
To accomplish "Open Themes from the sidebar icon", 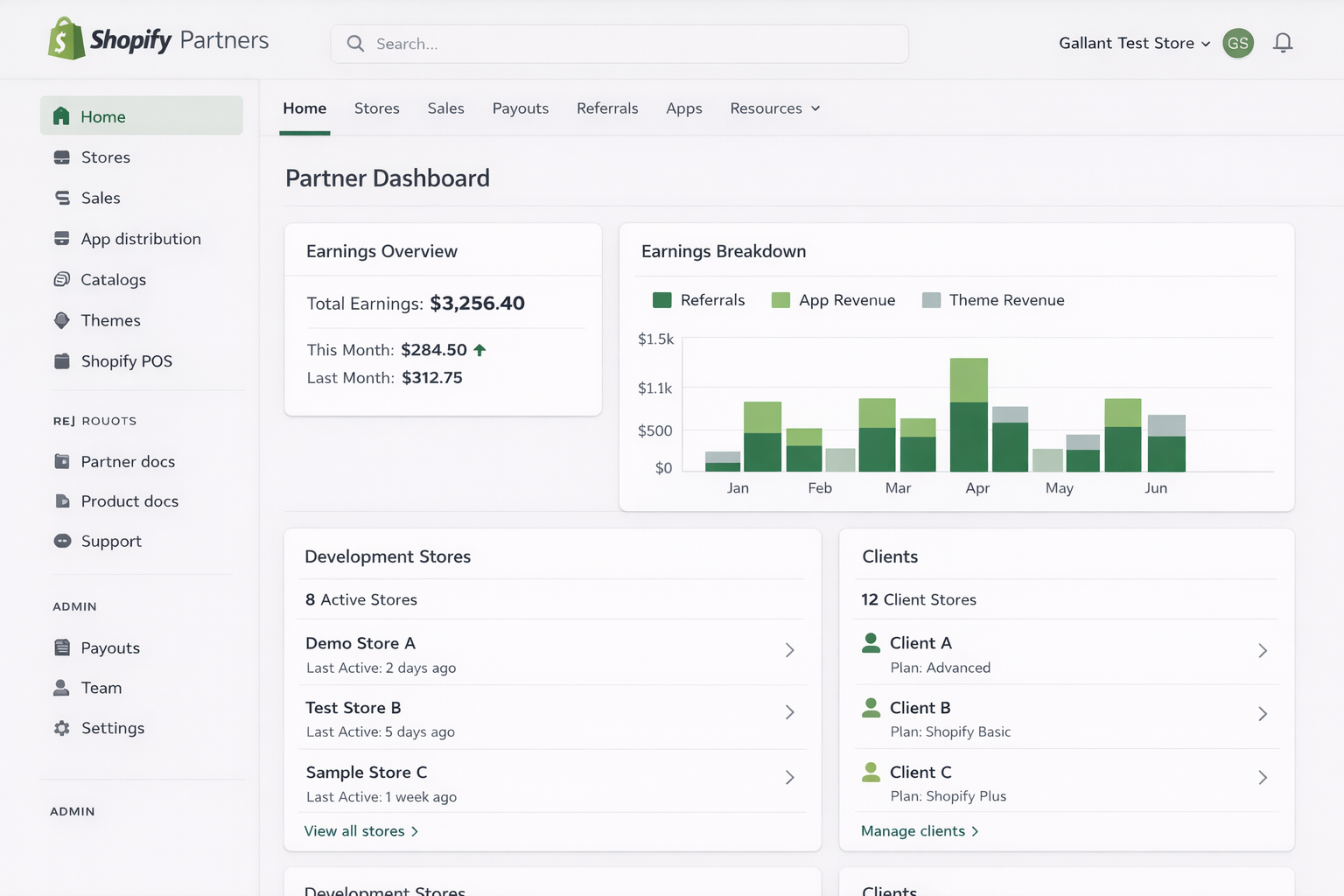I will pos(62,320).
